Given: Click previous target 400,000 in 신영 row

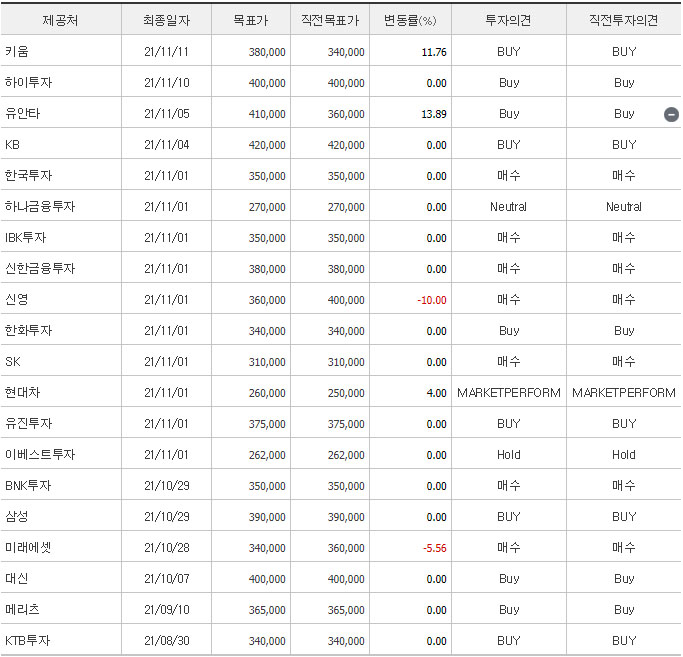Looking at the screenshot, I should tap(346, 300).
